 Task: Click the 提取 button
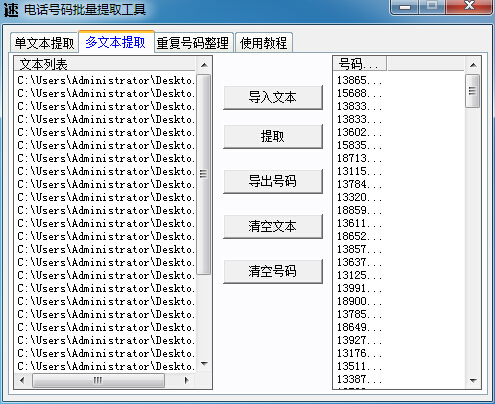pos(273,136)
